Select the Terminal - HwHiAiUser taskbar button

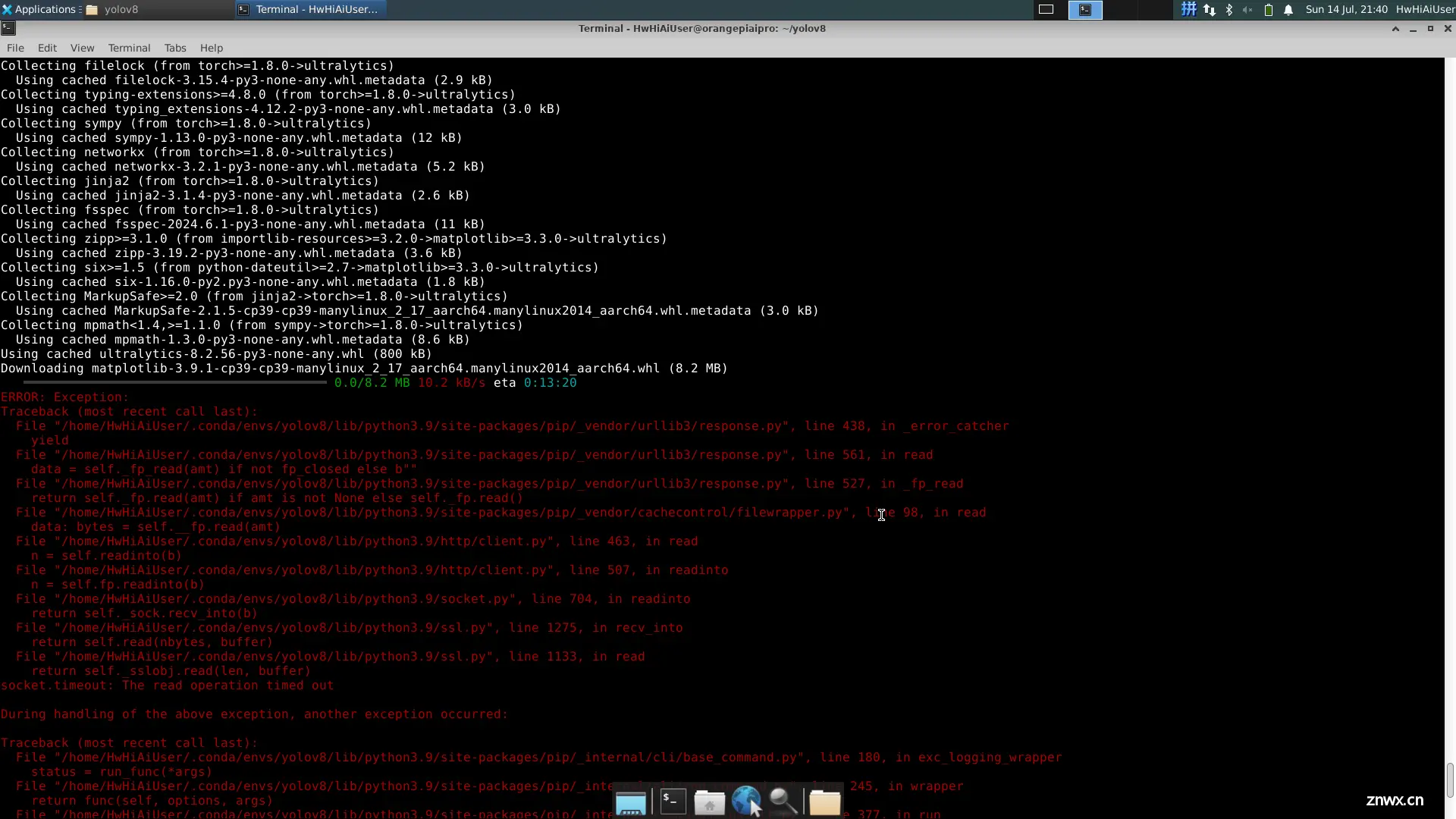[309, 9]
